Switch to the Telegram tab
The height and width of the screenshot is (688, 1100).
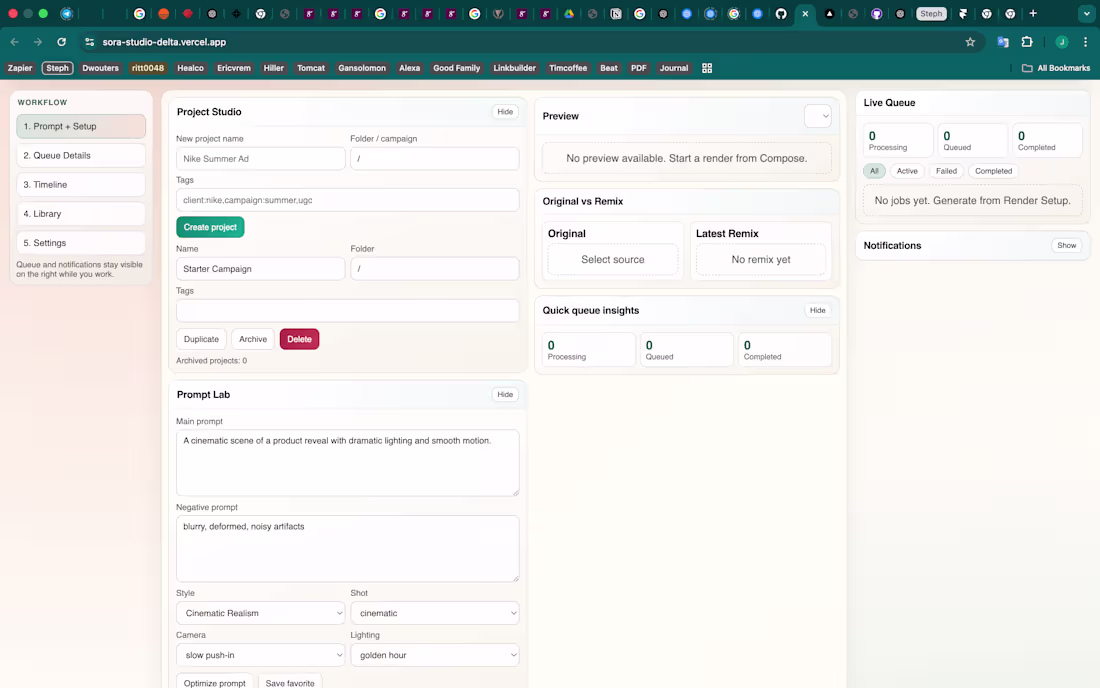(x=67, y=13)
